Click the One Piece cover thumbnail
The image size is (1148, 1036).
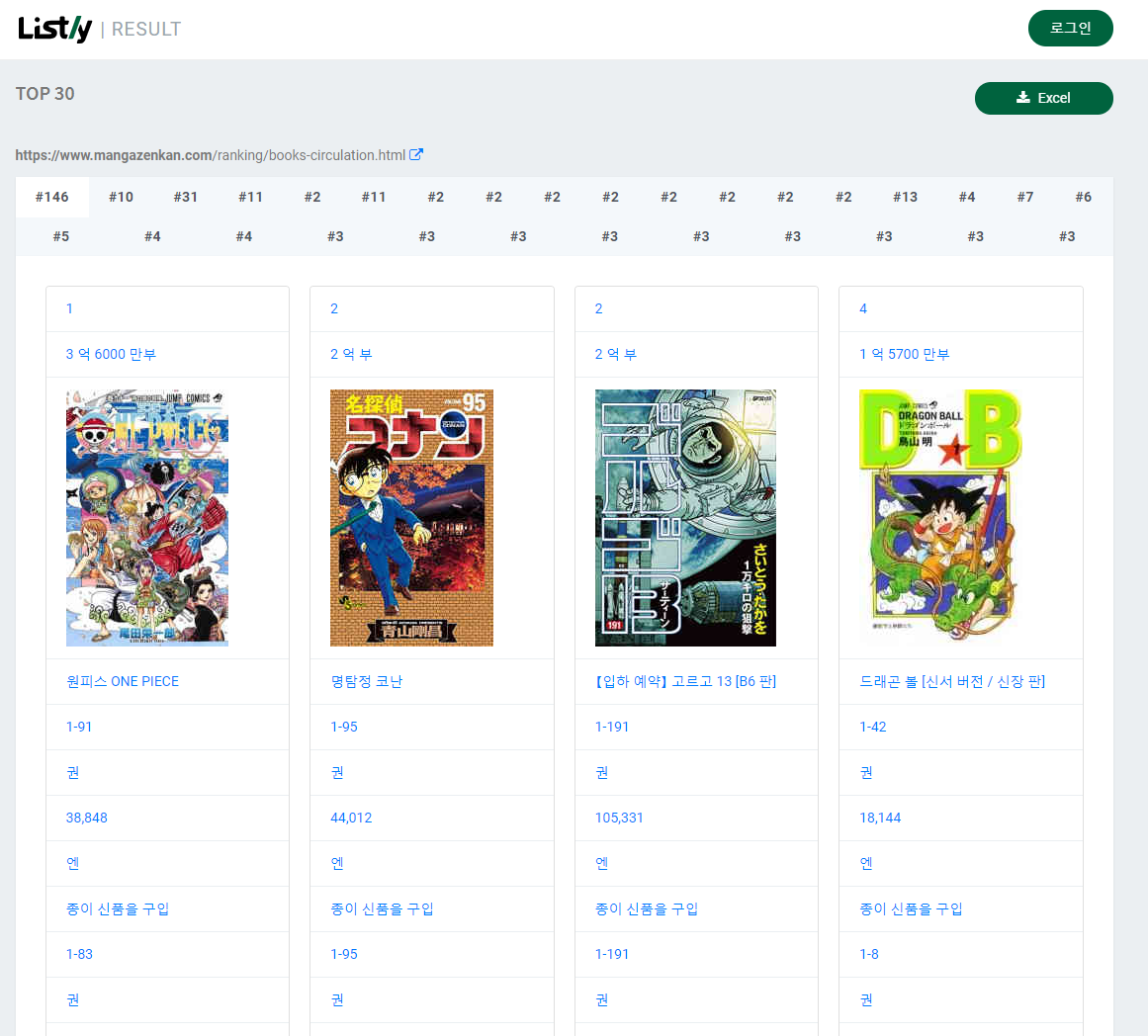[147, 518]
